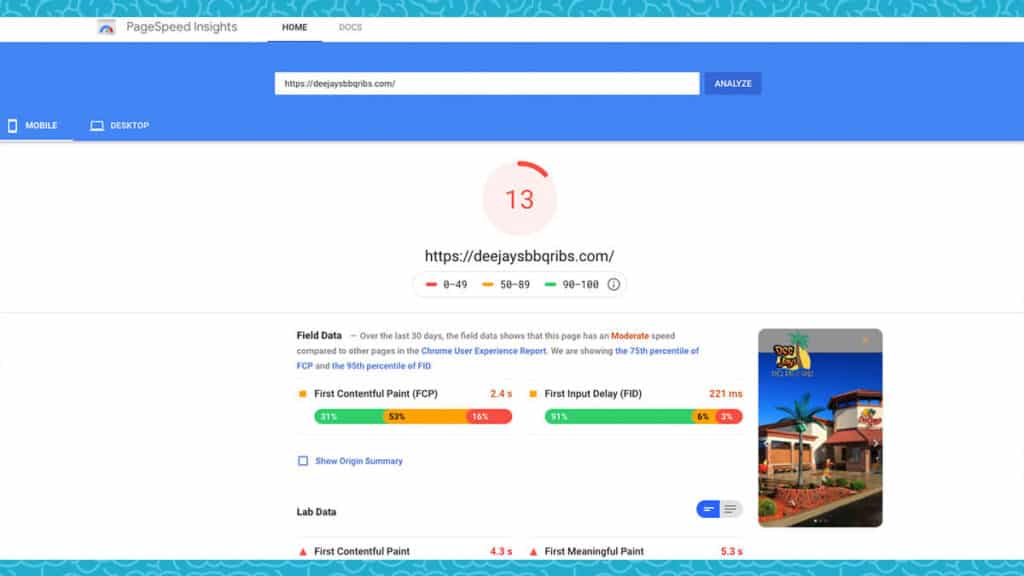Open the HOME tab
This screenshot has height=576, width=1024.
click(294, 27)
